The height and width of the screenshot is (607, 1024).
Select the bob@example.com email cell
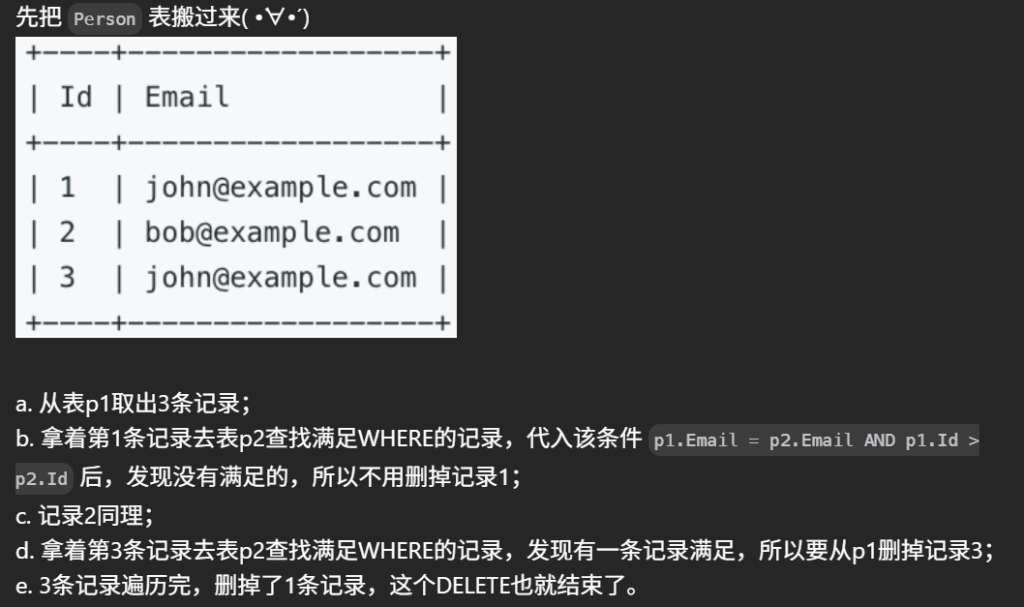pyautogui.click(x=272, y=233)
